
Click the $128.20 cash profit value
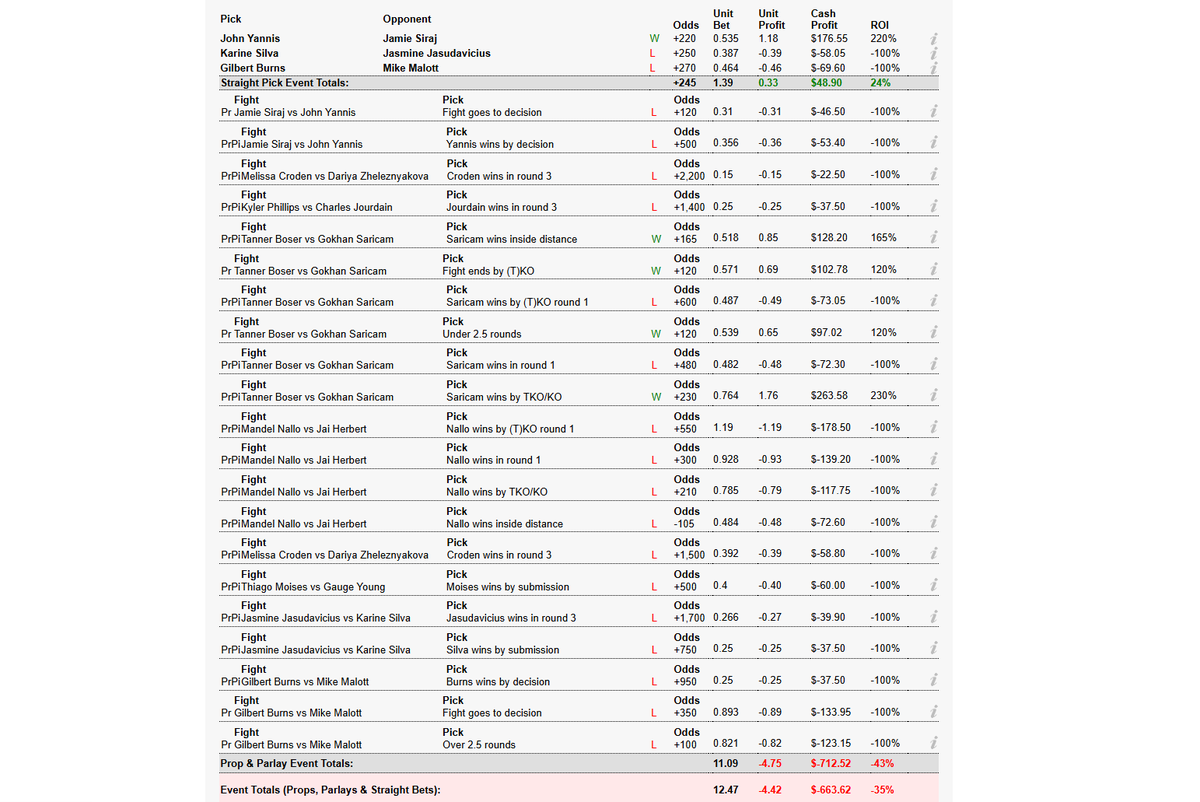pos(829,239)
